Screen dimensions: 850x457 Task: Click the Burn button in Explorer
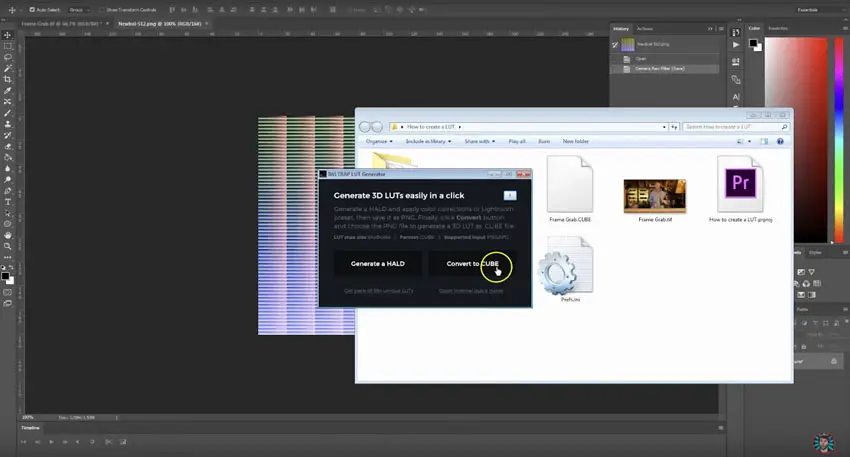coord(544,141)
